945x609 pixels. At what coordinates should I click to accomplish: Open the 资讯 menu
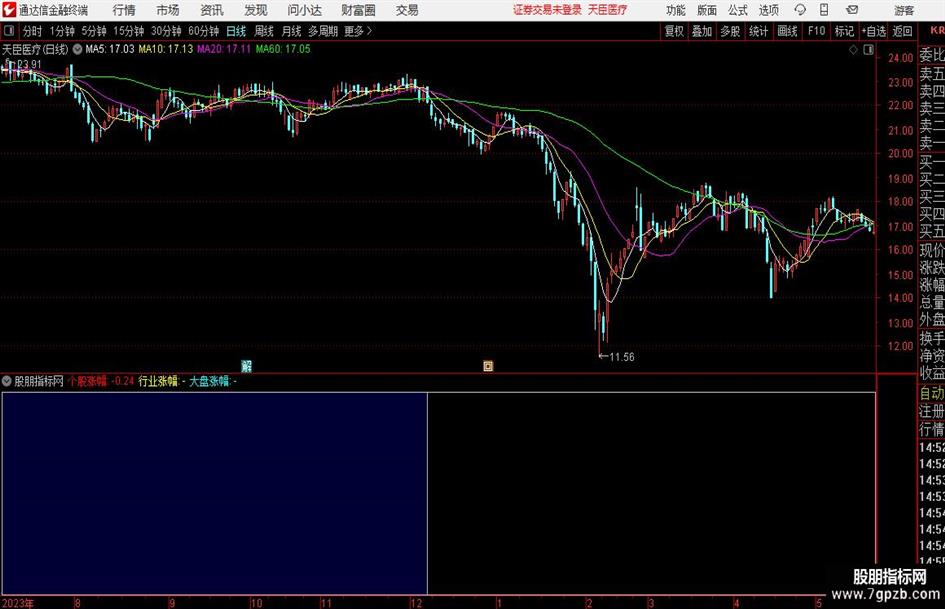212,10
